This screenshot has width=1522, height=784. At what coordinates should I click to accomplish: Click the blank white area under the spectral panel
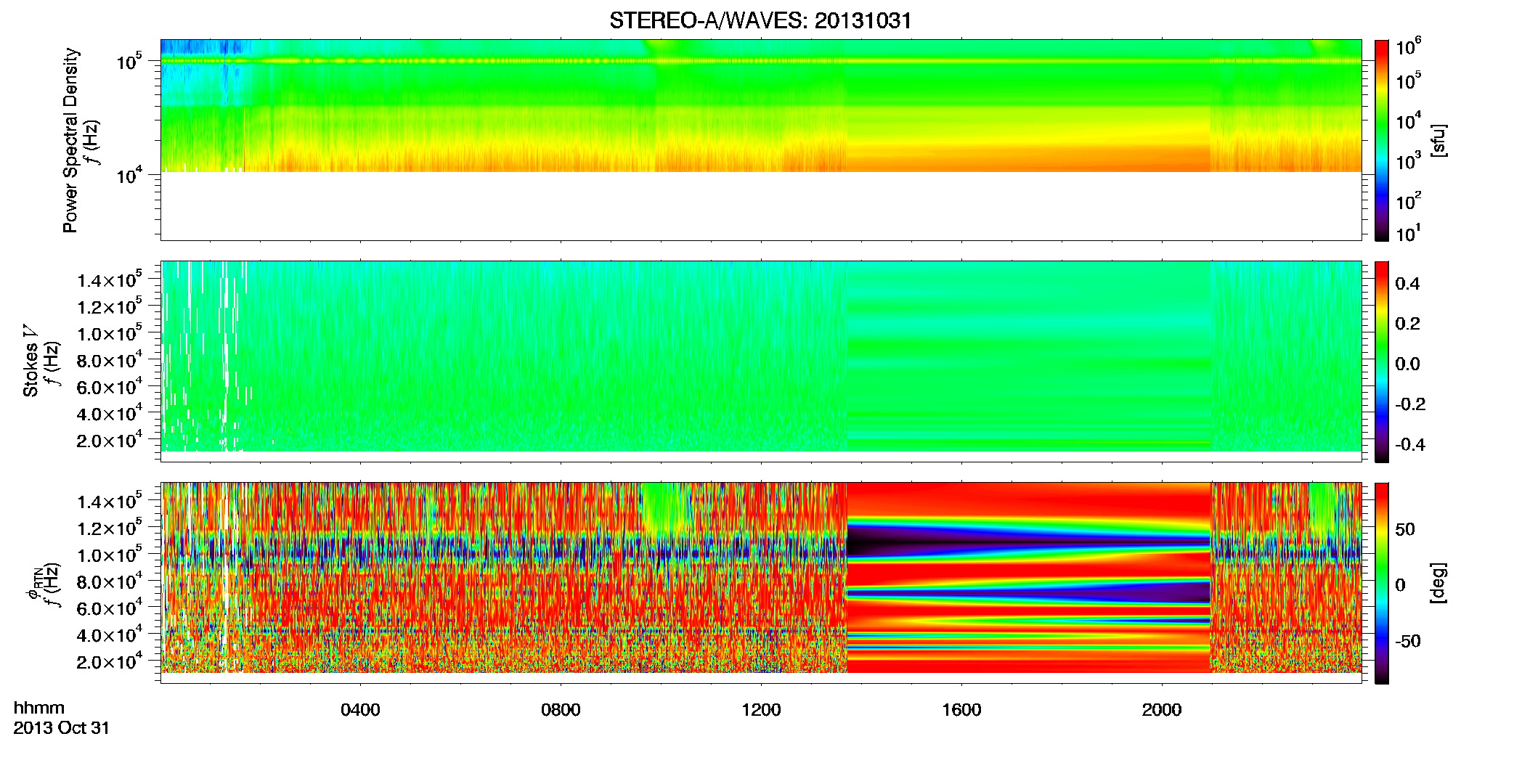coord(760,205)
